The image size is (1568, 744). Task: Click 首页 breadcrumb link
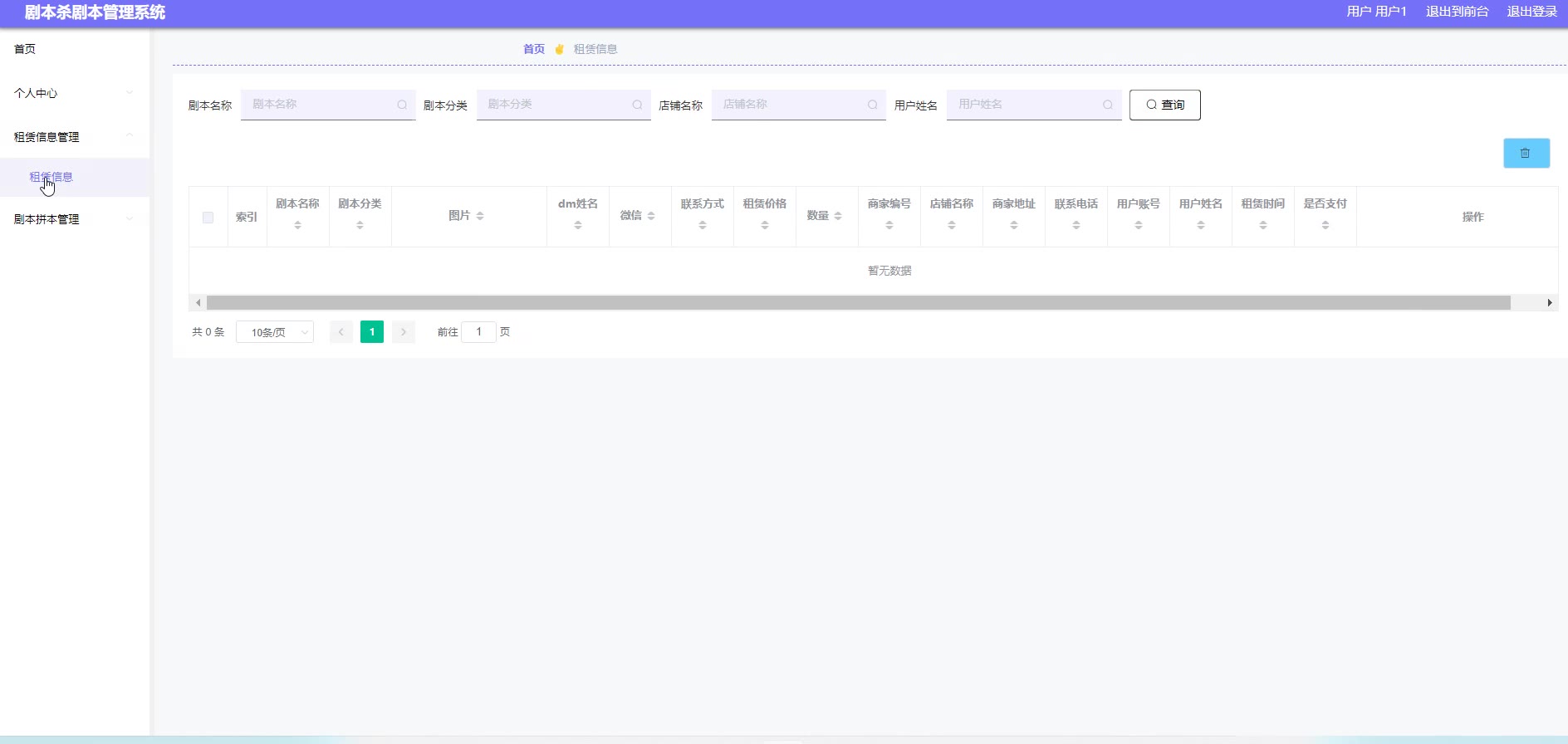click(x=534, y=49)
